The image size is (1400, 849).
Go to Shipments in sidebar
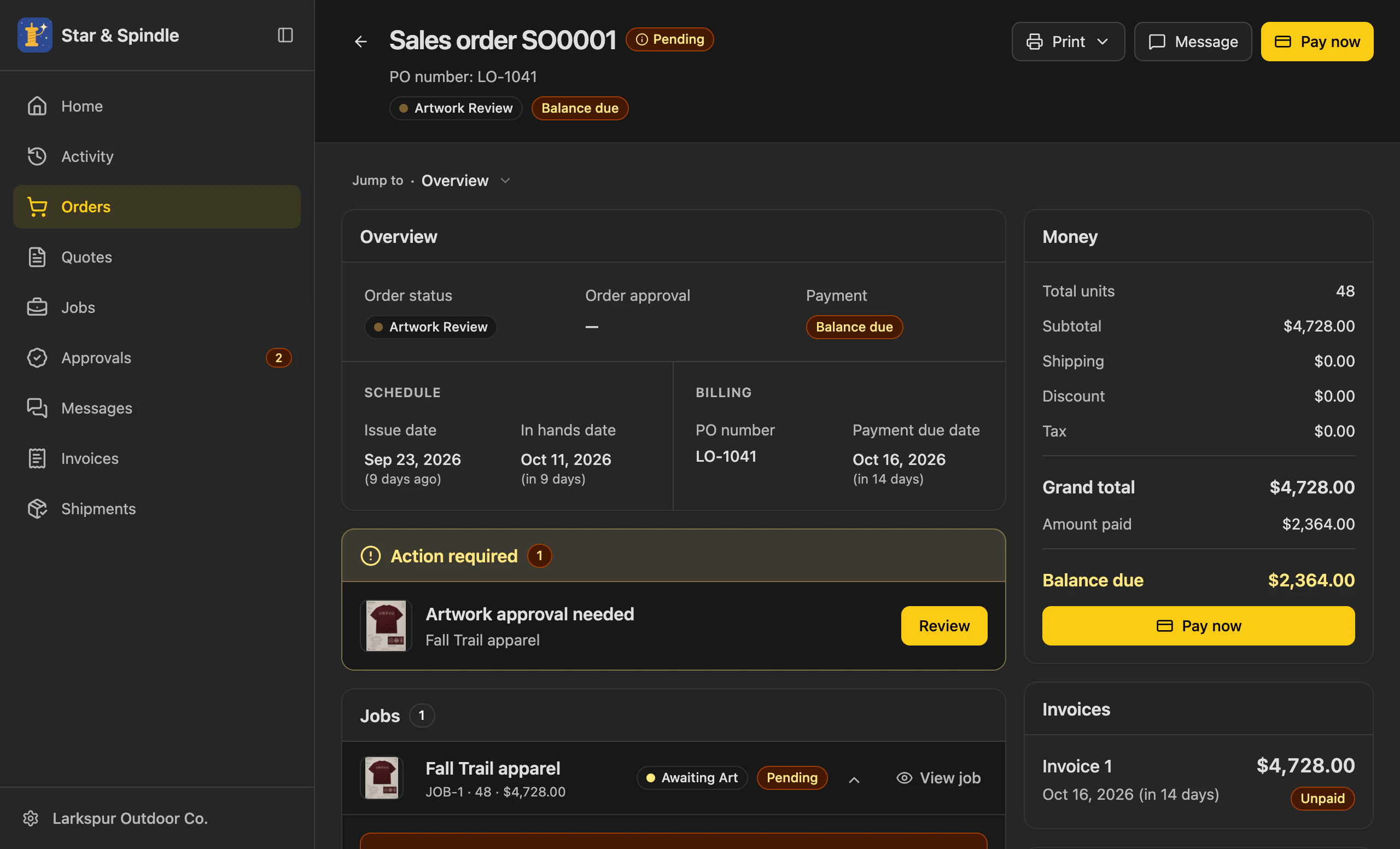click(x=157, y=509)
